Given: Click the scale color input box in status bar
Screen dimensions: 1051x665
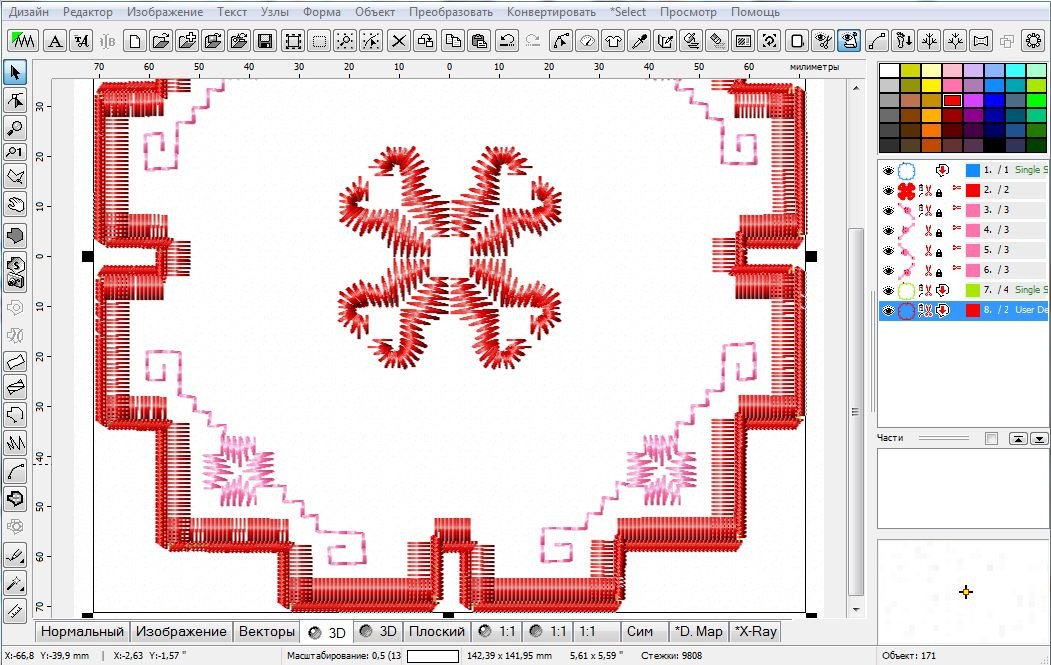Looking at the screenshot, I should coord(433,656).
